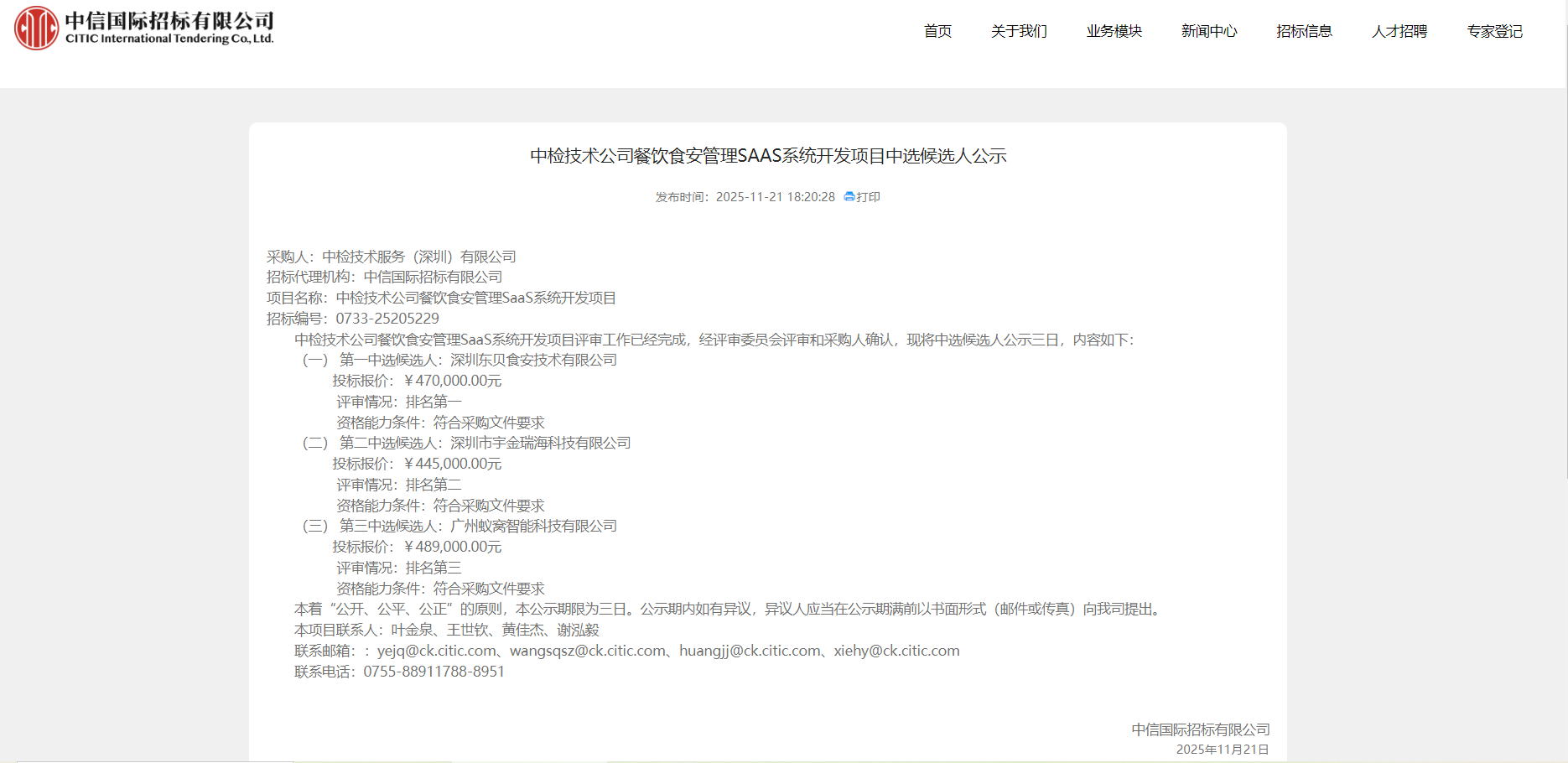This screenshot has width=1568, height=763.
Task: Click the contact phone number 0755-88911788-8951
Action: [434, 672]
